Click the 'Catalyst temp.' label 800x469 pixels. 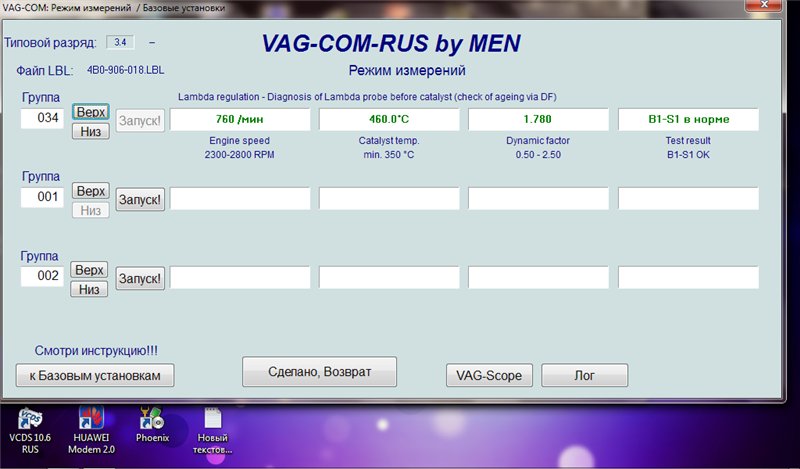pyautogui.click(x=389, y=140)
